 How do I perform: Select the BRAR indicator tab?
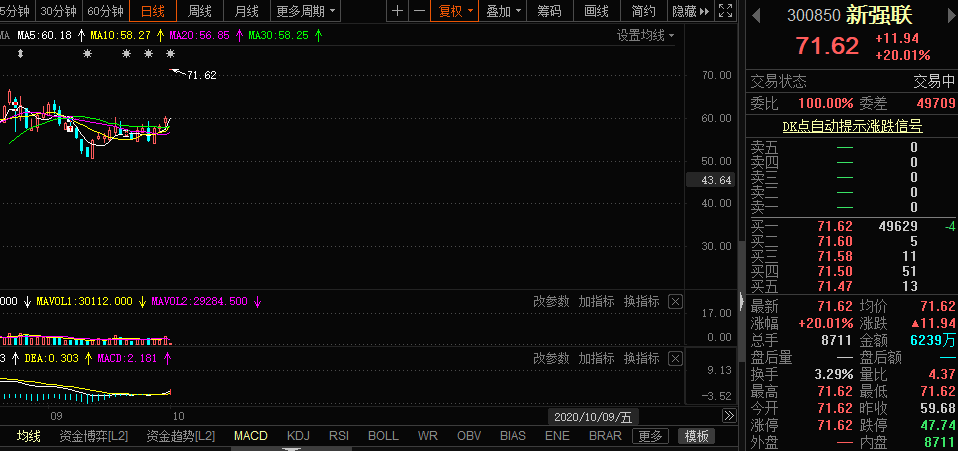pyautogui.click(x=605, y=436)
